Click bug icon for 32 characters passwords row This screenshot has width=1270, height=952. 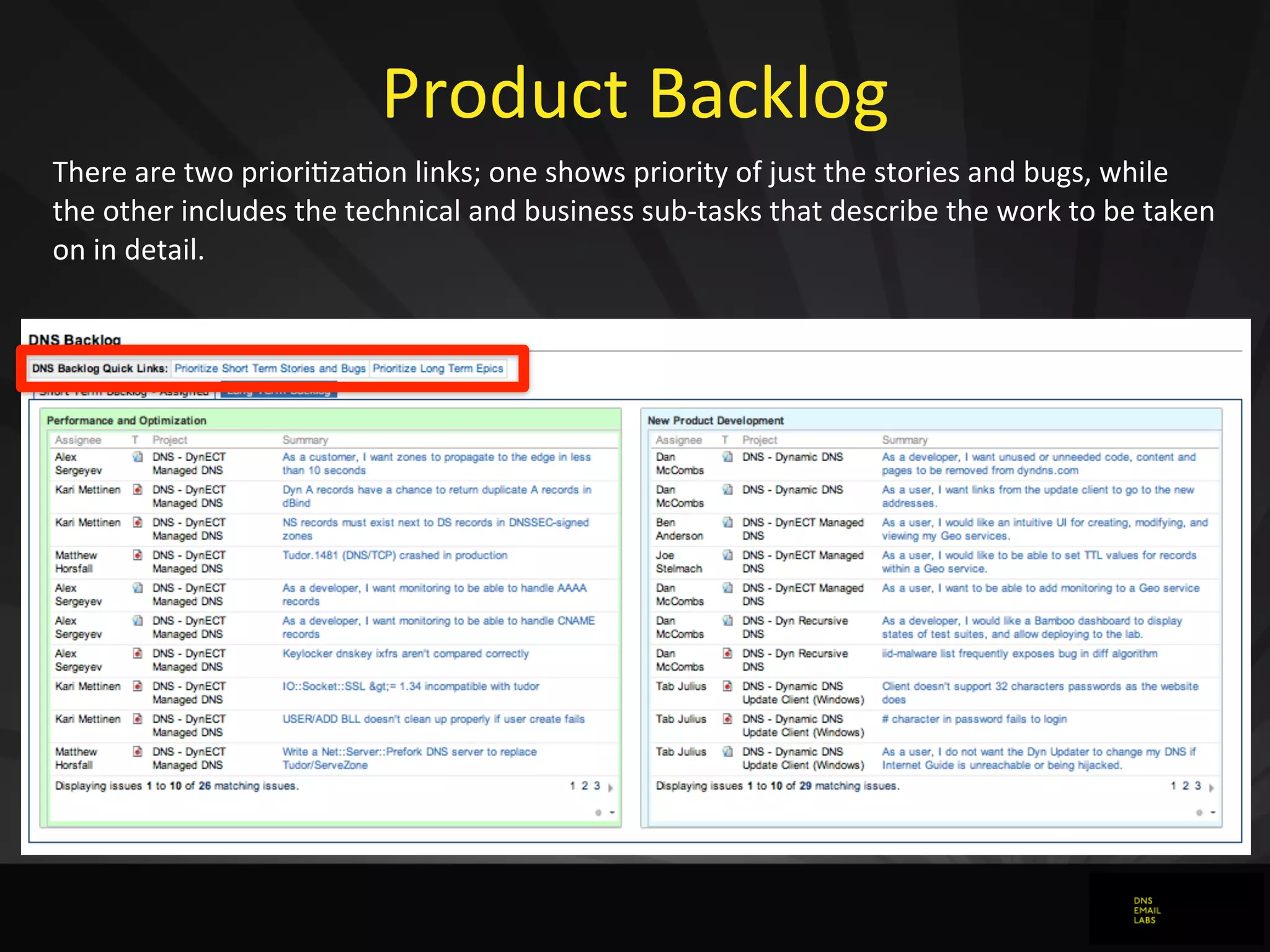tap(727, 686)
